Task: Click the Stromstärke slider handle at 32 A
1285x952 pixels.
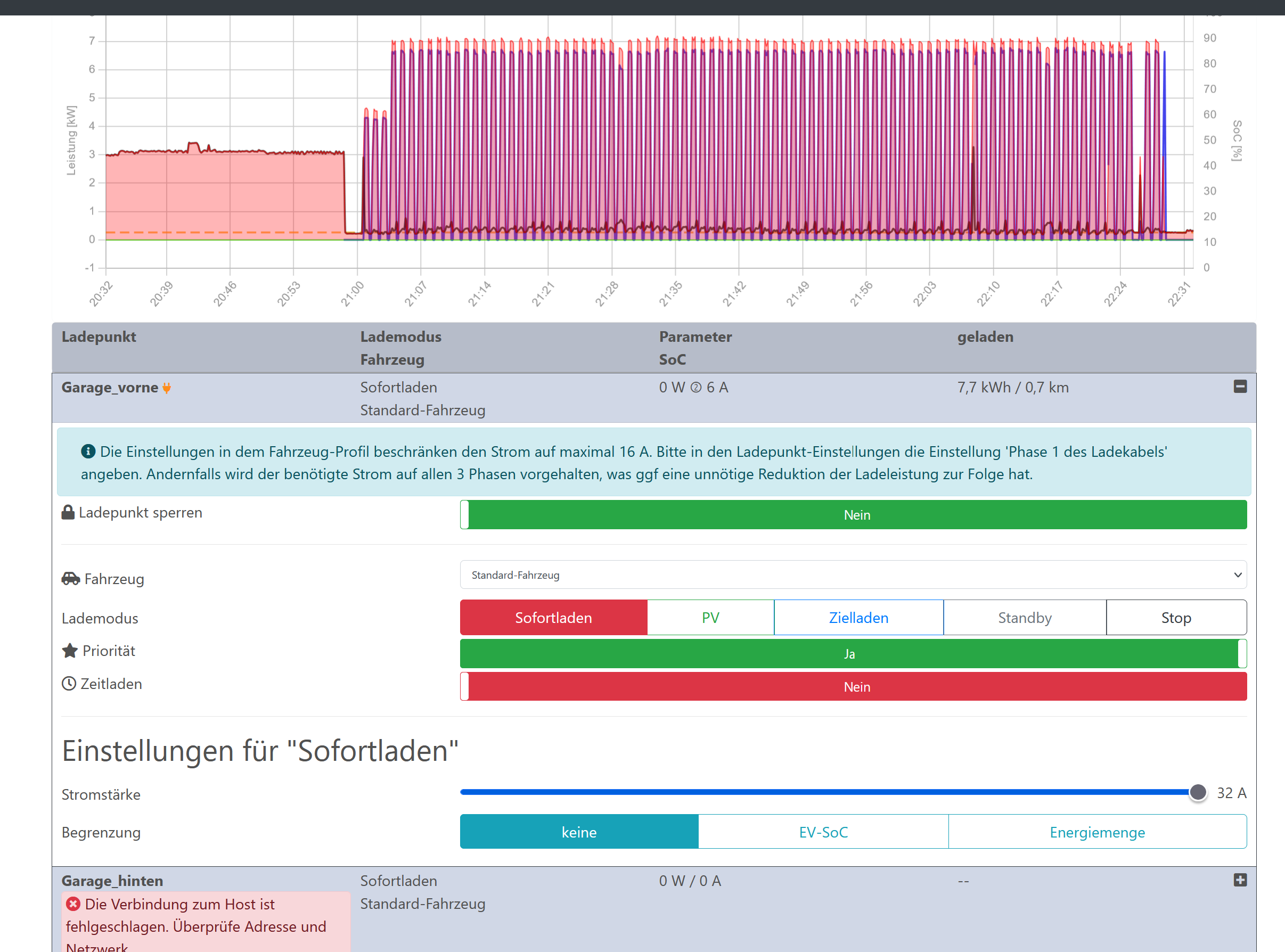Action: tap(1198, 792)
